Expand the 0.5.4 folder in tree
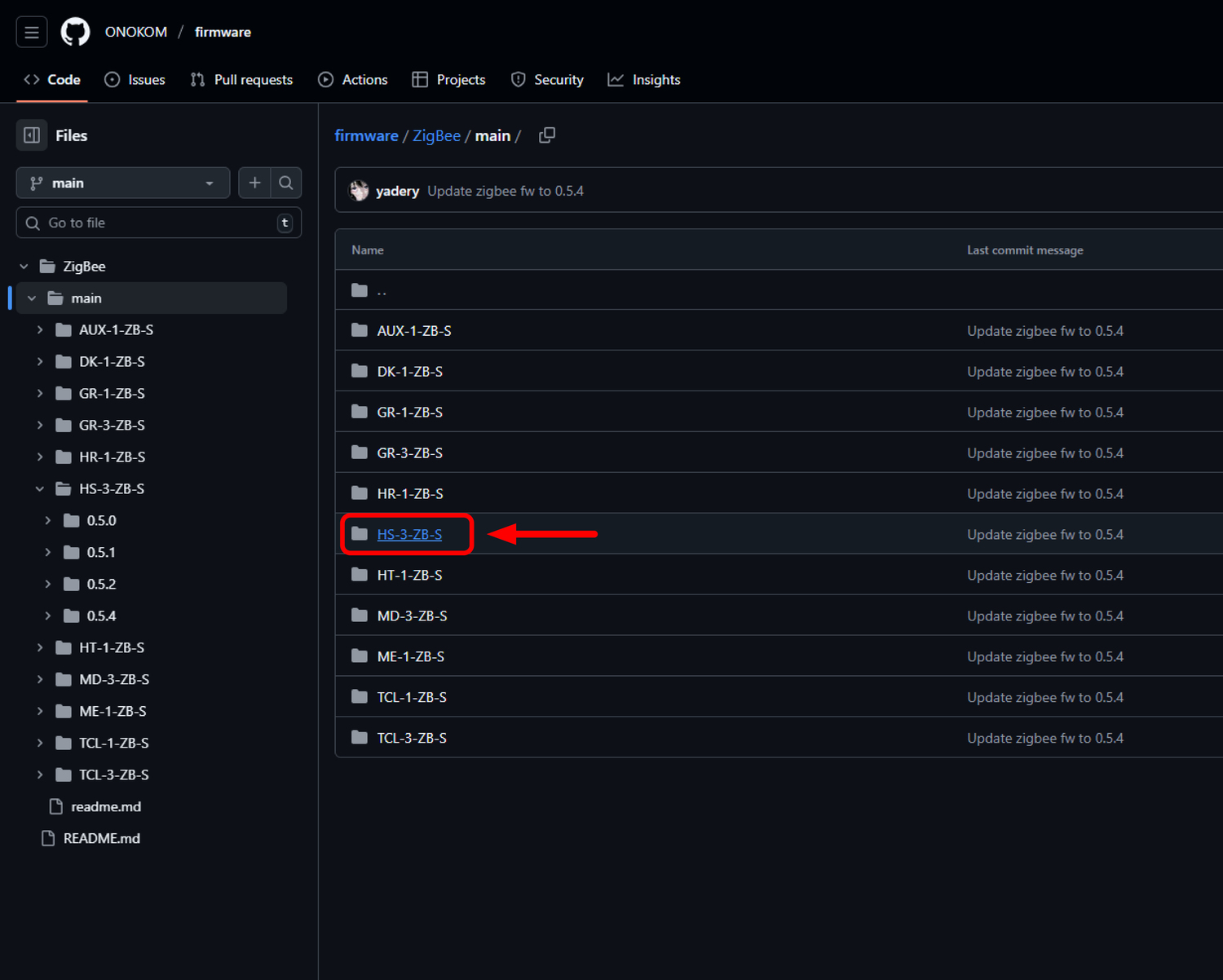The height and width of the screenshot is (980, 1223). click(48, 616)
